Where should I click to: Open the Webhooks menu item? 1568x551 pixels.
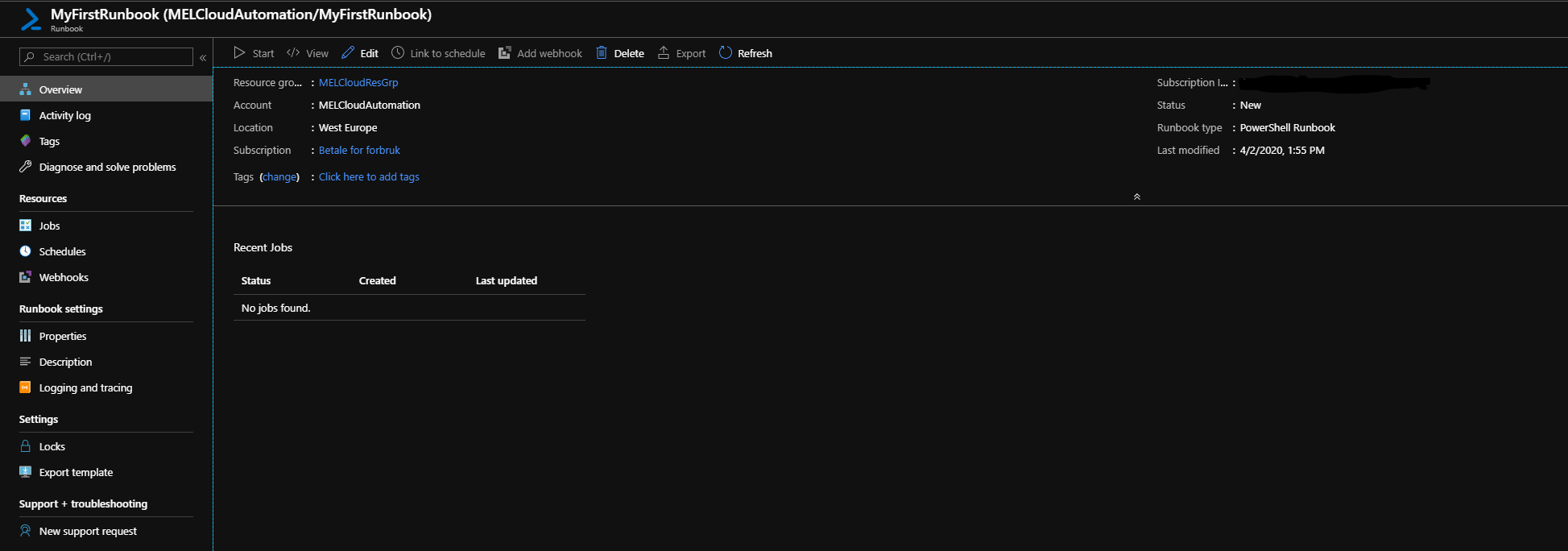coord(106,277)
